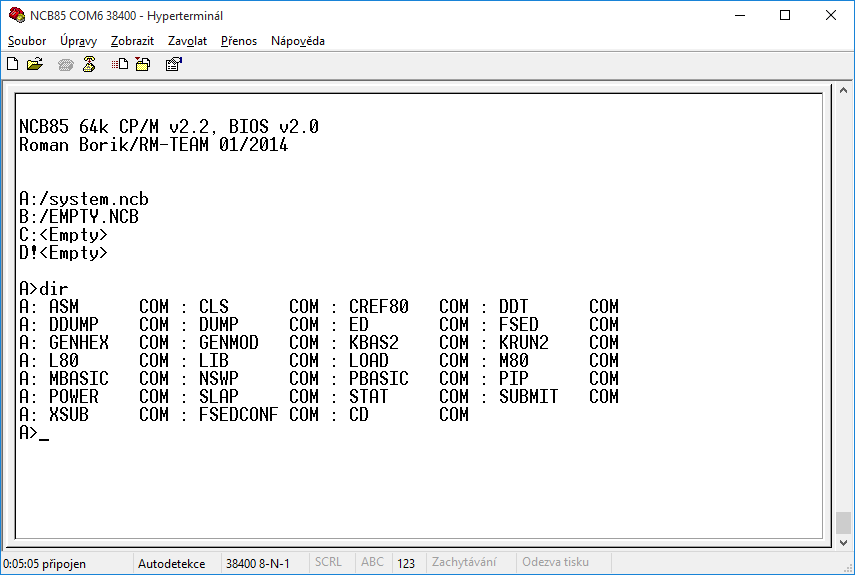Expand the Zobrazit menu

point(132,41)
